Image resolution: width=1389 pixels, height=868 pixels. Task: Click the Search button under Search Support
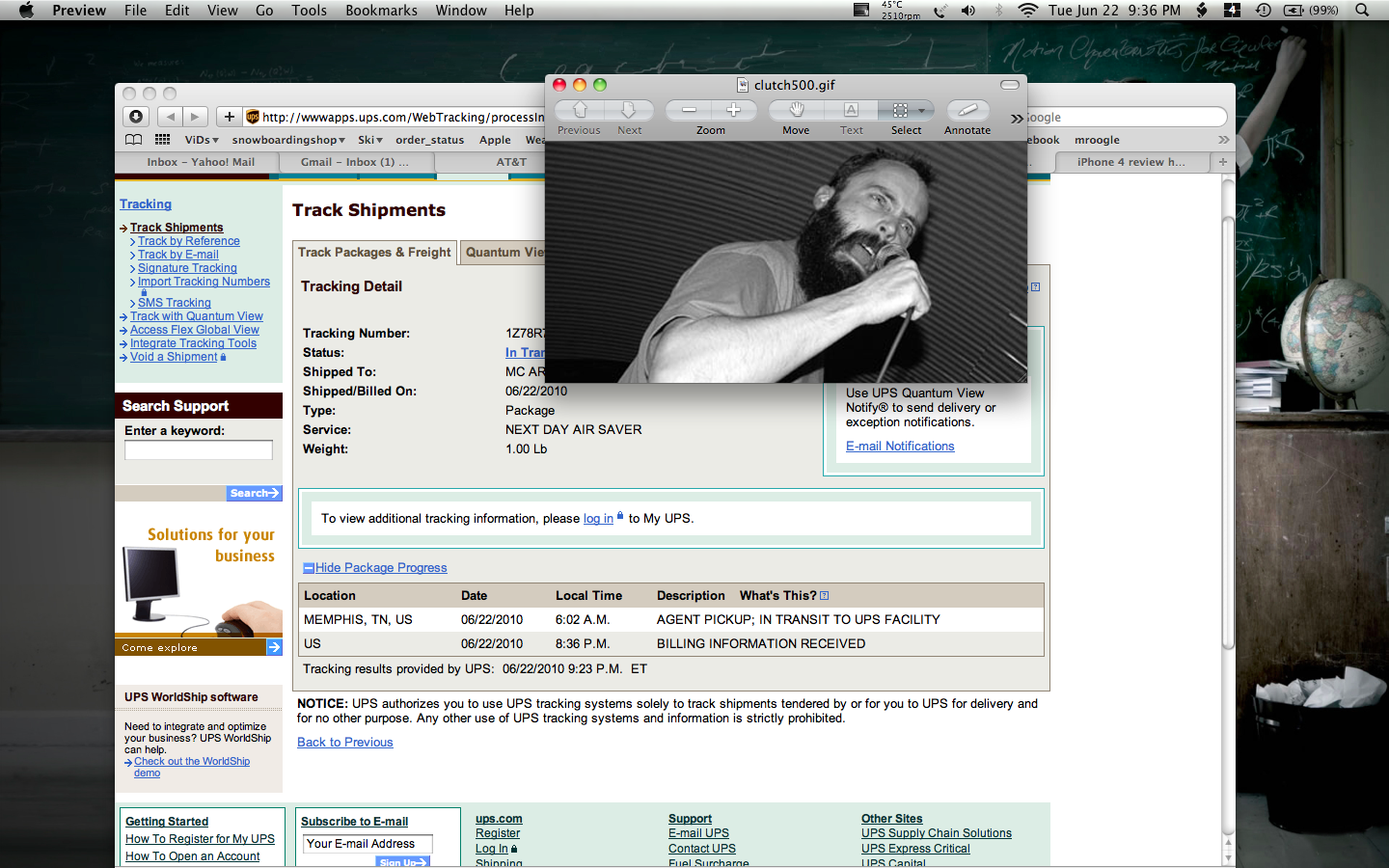[x=255, y=493]
